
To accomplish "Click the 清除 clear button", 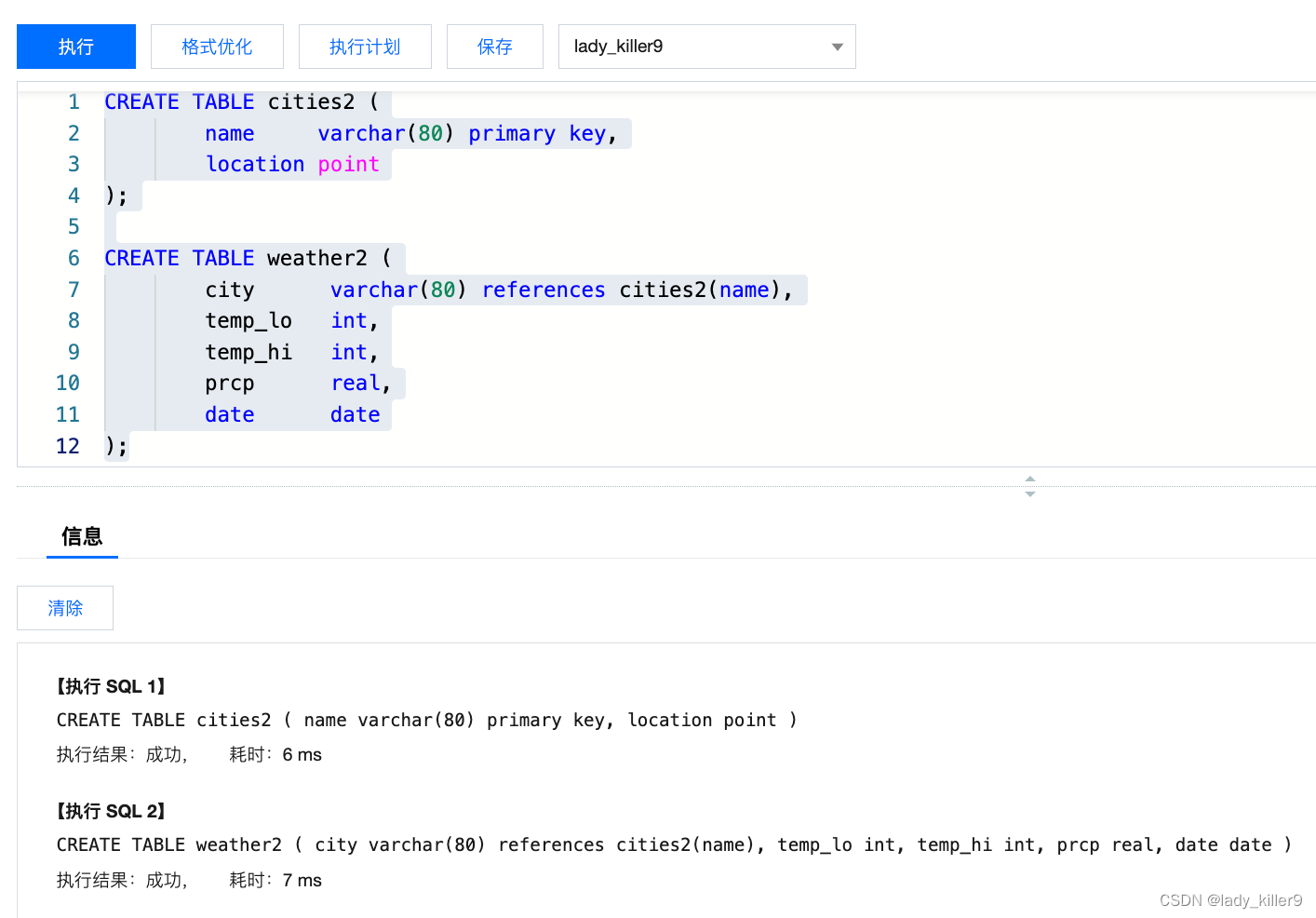I will pyautogui.click(x=65, y=608).
